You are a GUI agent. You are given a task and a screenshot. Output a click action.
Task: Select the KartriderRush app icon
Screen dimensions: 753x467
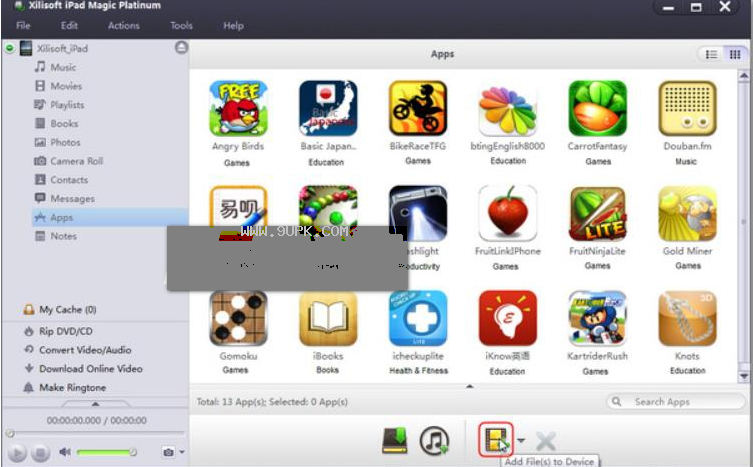(597, 318)
